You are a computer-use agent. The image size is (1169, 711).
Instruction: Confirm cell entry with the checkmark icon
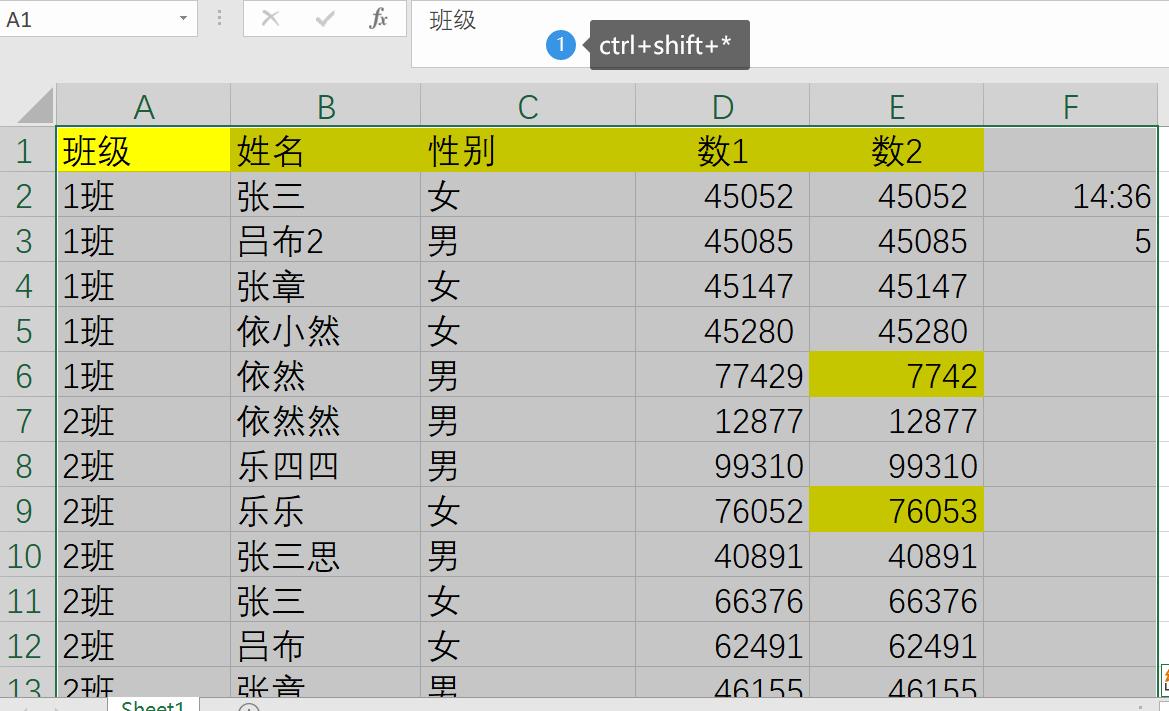point(323,18)
